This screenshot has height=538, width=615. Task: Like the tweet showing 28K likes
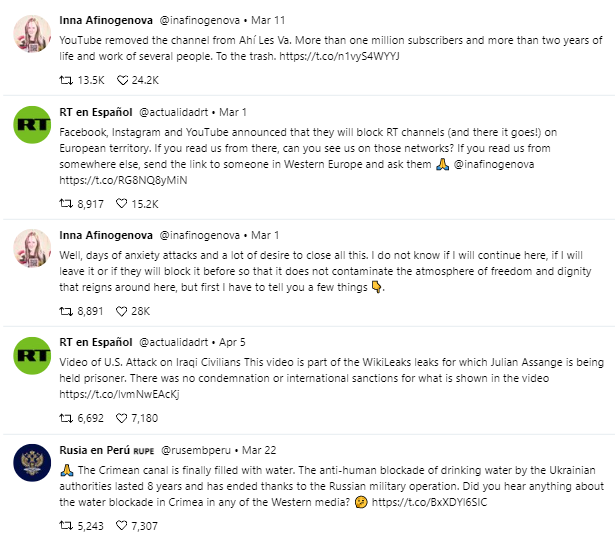(x=122, y=311)
